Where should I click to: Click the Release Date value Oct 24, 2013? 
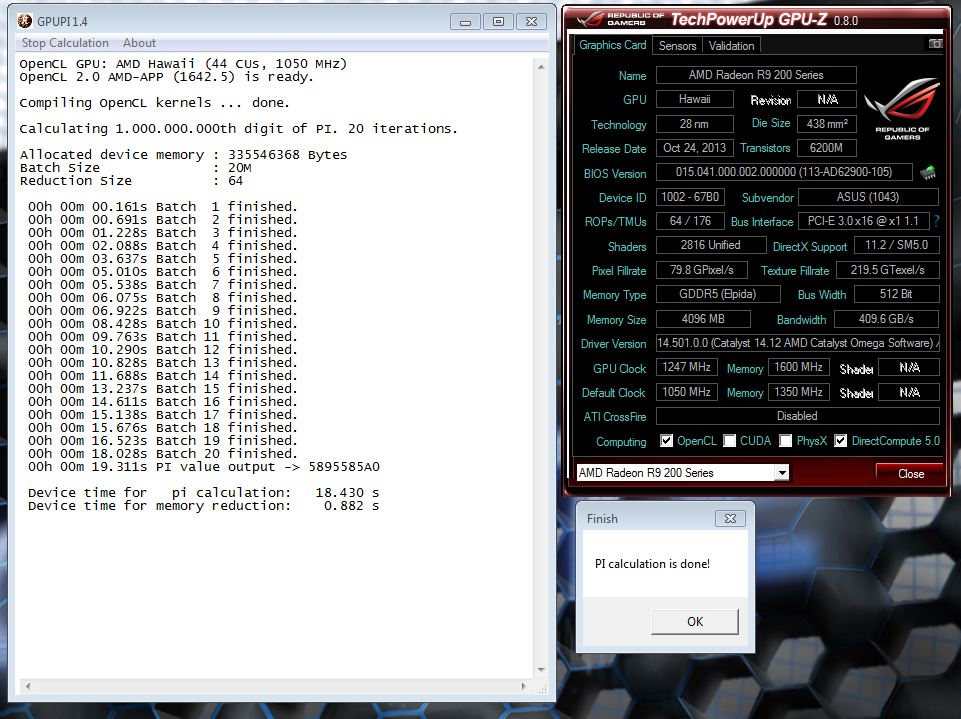pos(694,148)
